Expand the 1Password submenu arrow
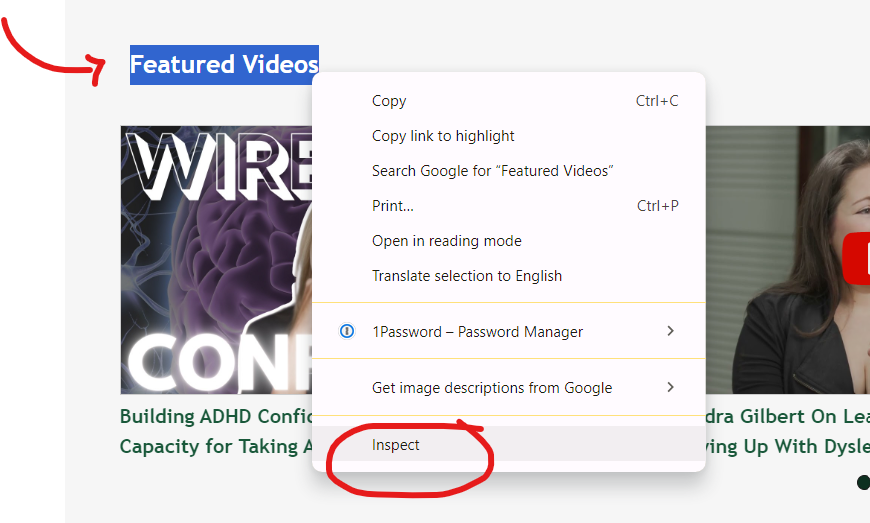Image resolution: width=870 pixels, height=523 pixels. click(x=670, y=331)
